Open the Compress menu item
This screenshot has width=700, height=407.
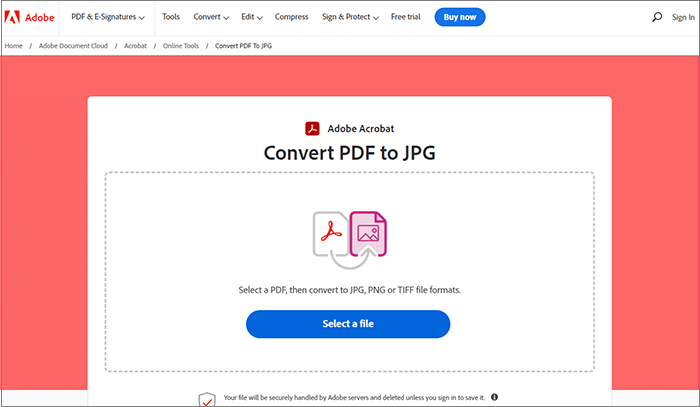pyautogui.click(x=292, y=17)
